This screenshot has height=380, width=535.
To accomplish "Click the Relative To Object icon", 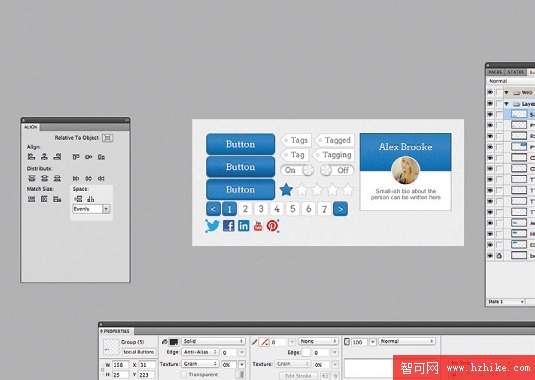I will (107, 138).
